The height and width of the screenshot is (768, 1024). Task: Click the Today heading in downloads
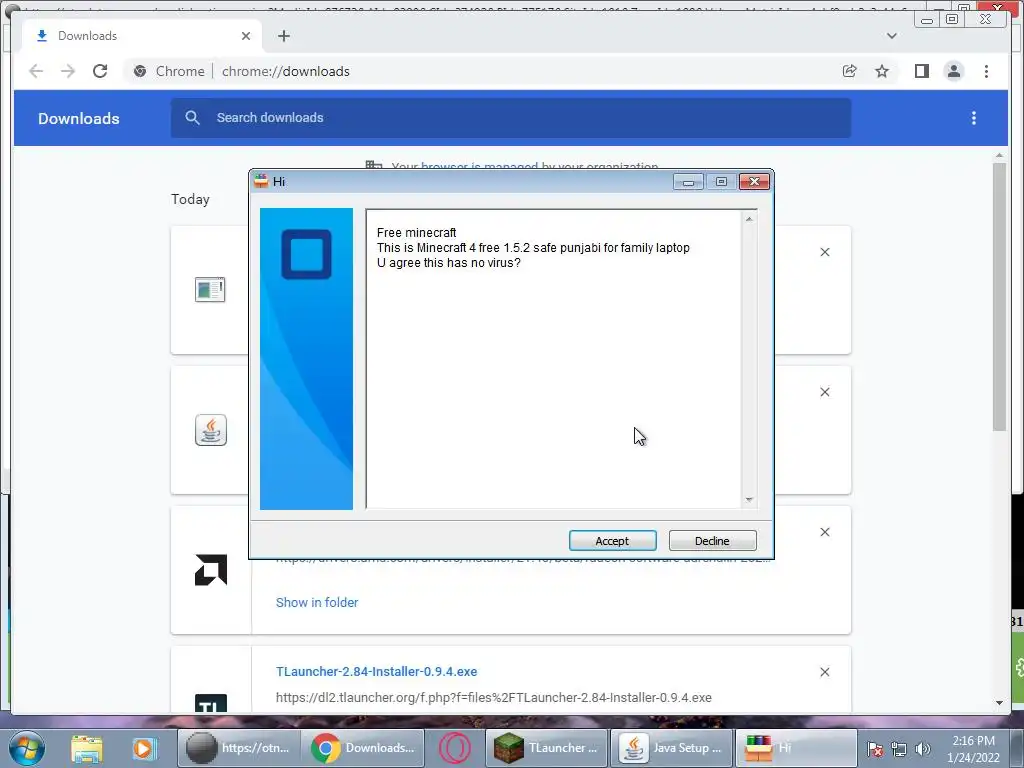point(190,199)
